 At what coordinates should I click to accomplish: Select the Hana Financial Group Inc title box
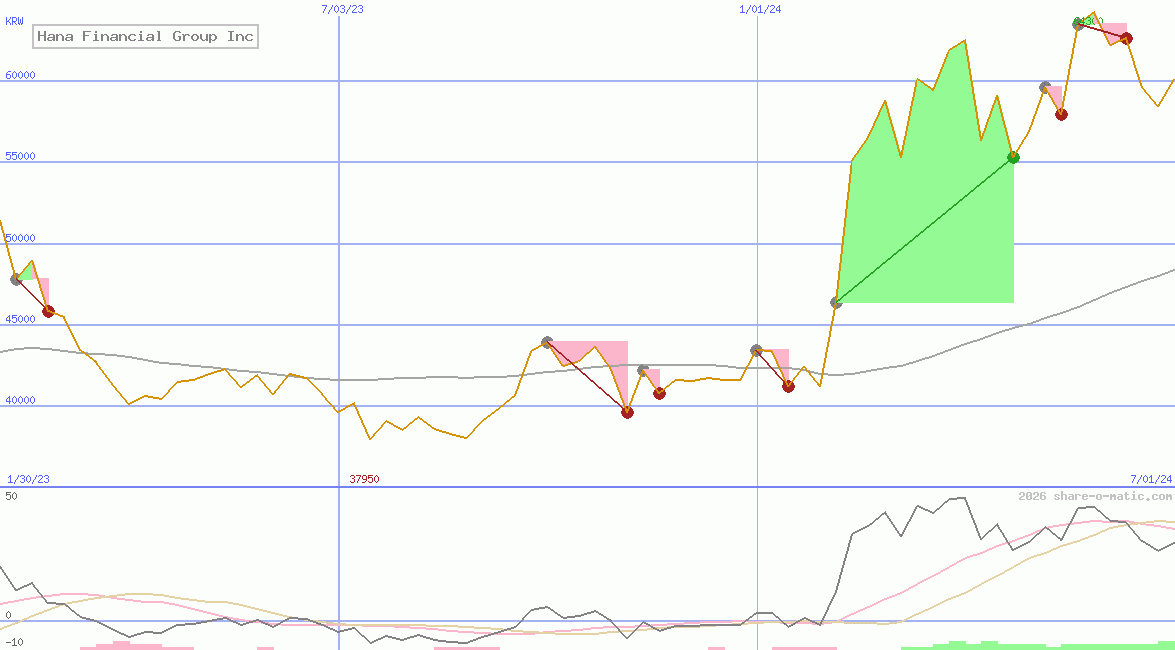(x=145, y=36)
